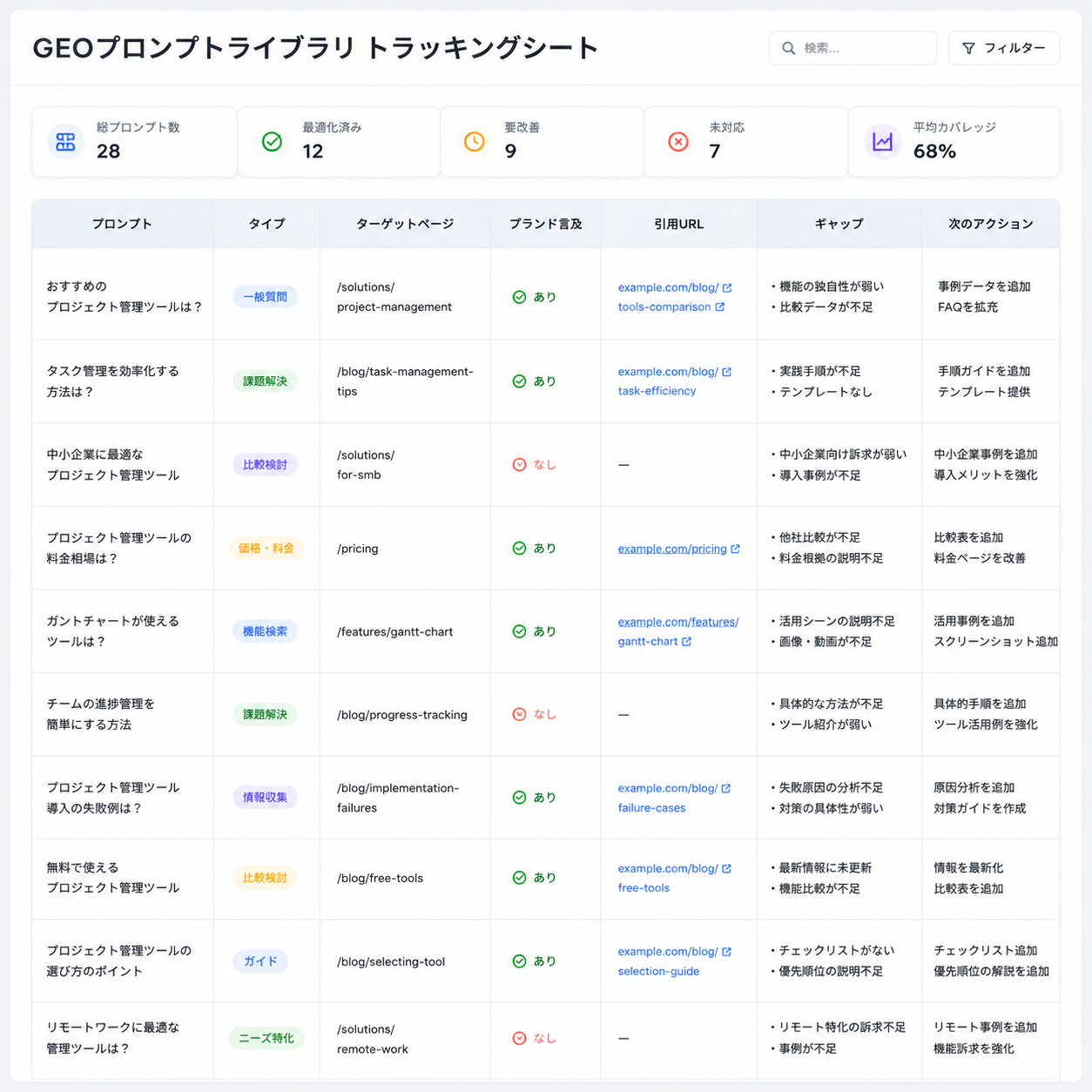Click 課題解決 tag in タスク管理 row

[x=265, y=381]
